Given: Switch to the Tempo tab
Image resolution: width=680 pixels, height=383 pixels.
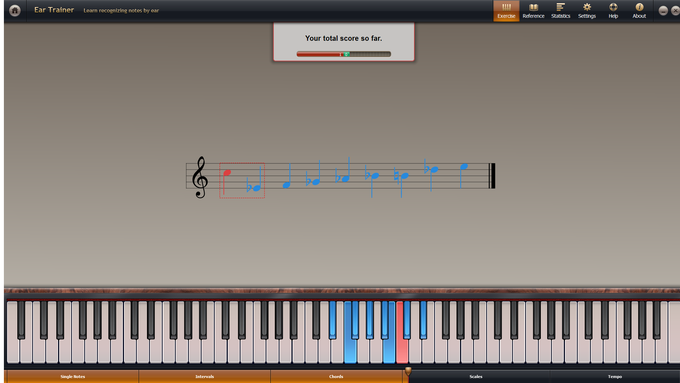Looking at the screenshot, I should click(x=615, y=376).
